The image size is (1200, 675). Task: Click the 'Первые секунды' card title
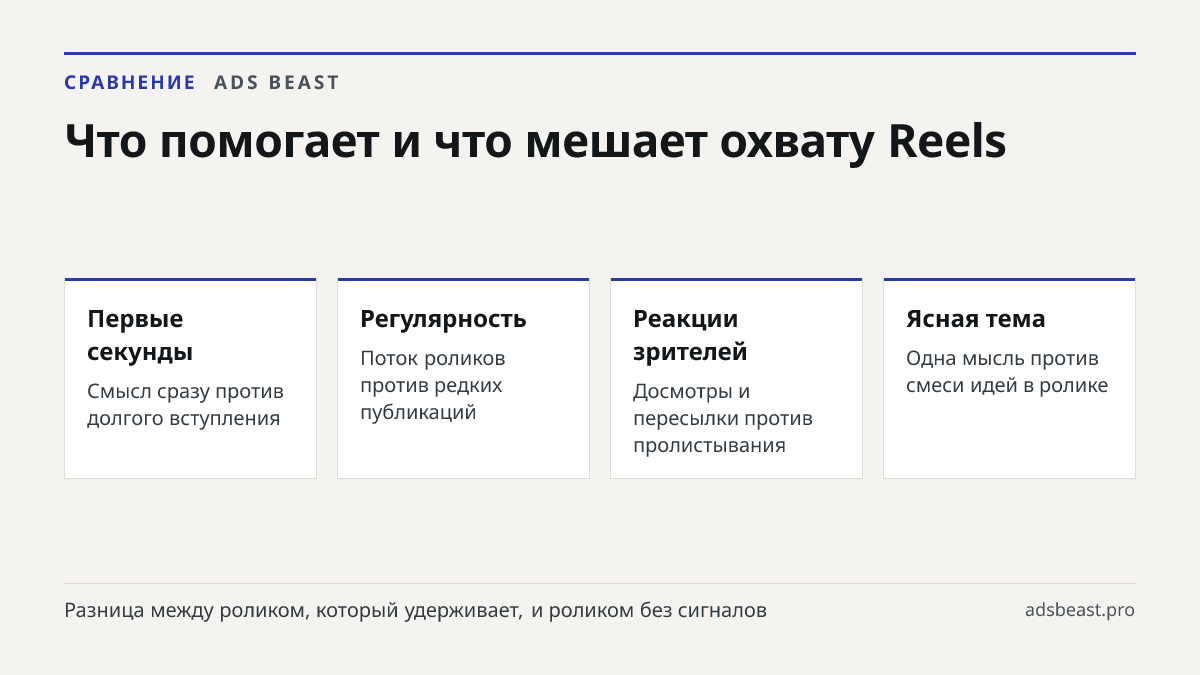tap(140, 335)
